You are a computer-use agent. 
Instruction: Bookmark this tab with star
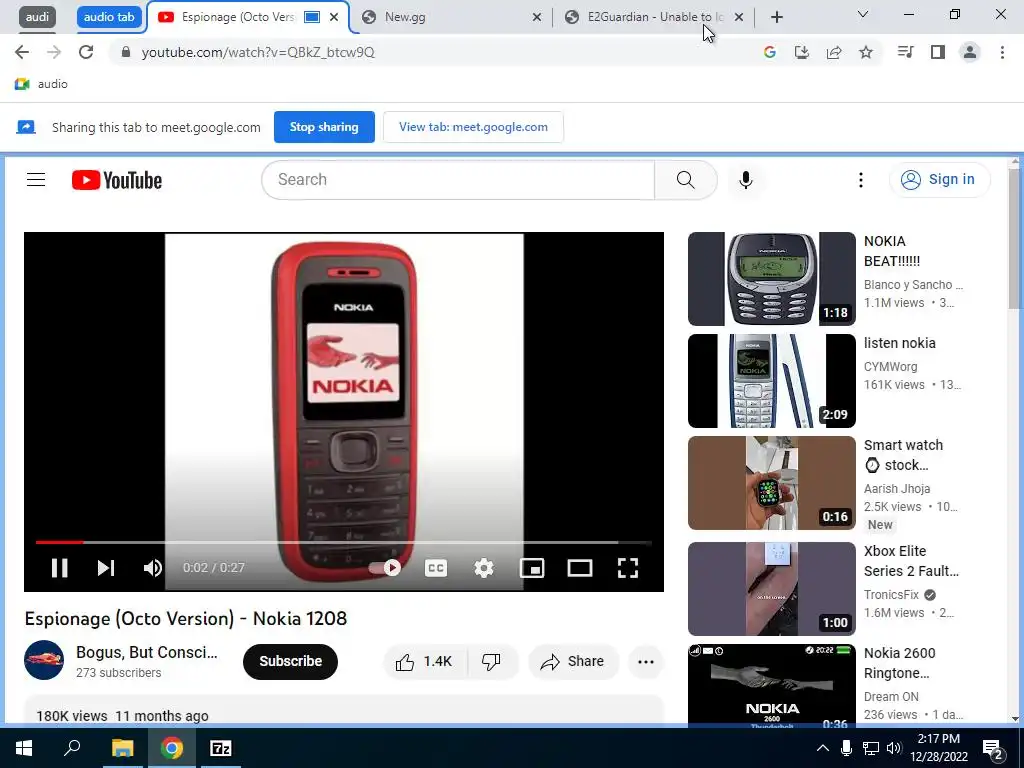coord(866,52)
